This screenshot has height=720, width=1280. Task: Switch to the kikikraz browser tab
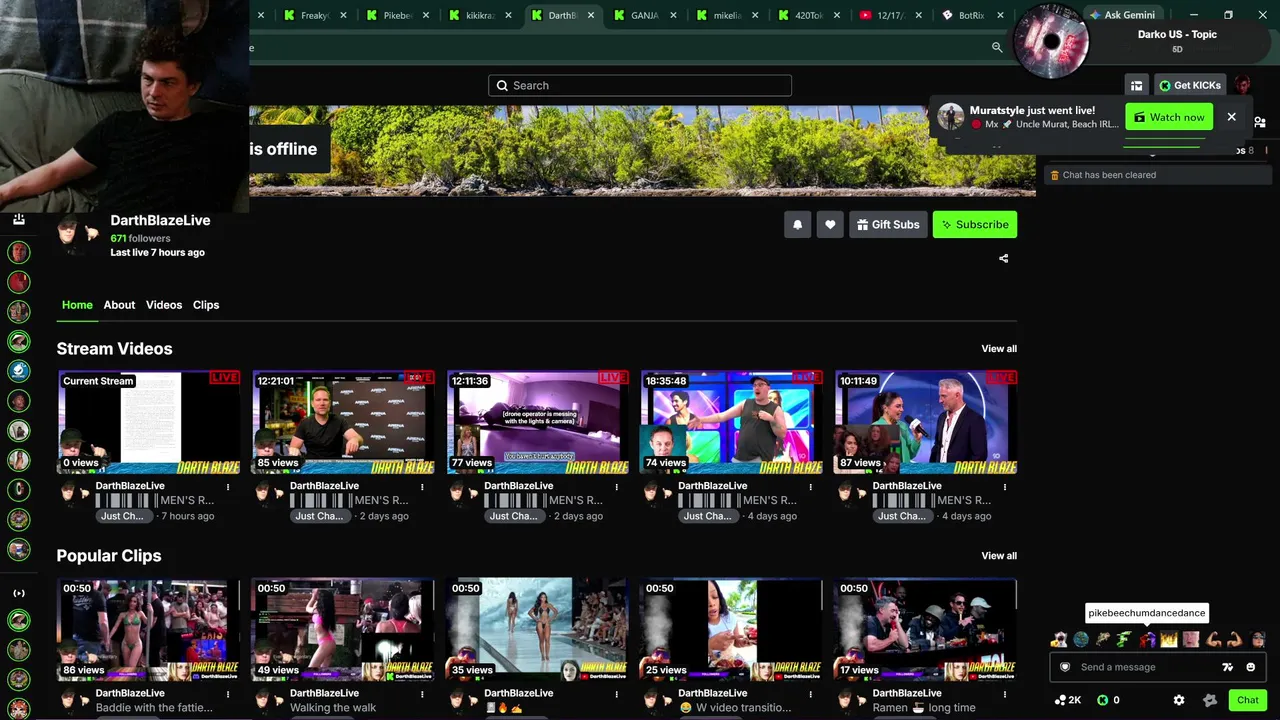[x=481, y=15]
